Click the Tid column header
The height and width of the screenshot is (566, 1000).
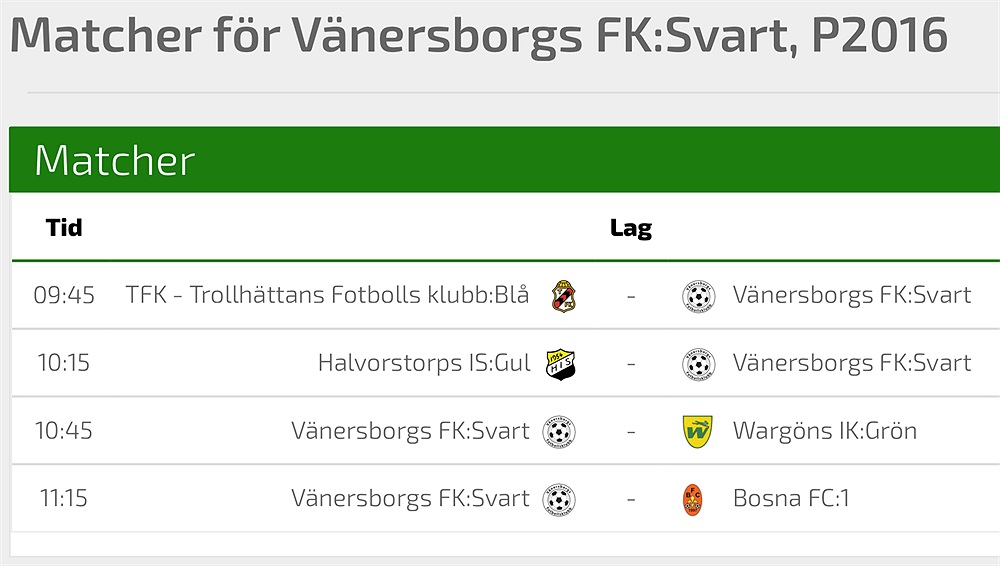[64, 228]
